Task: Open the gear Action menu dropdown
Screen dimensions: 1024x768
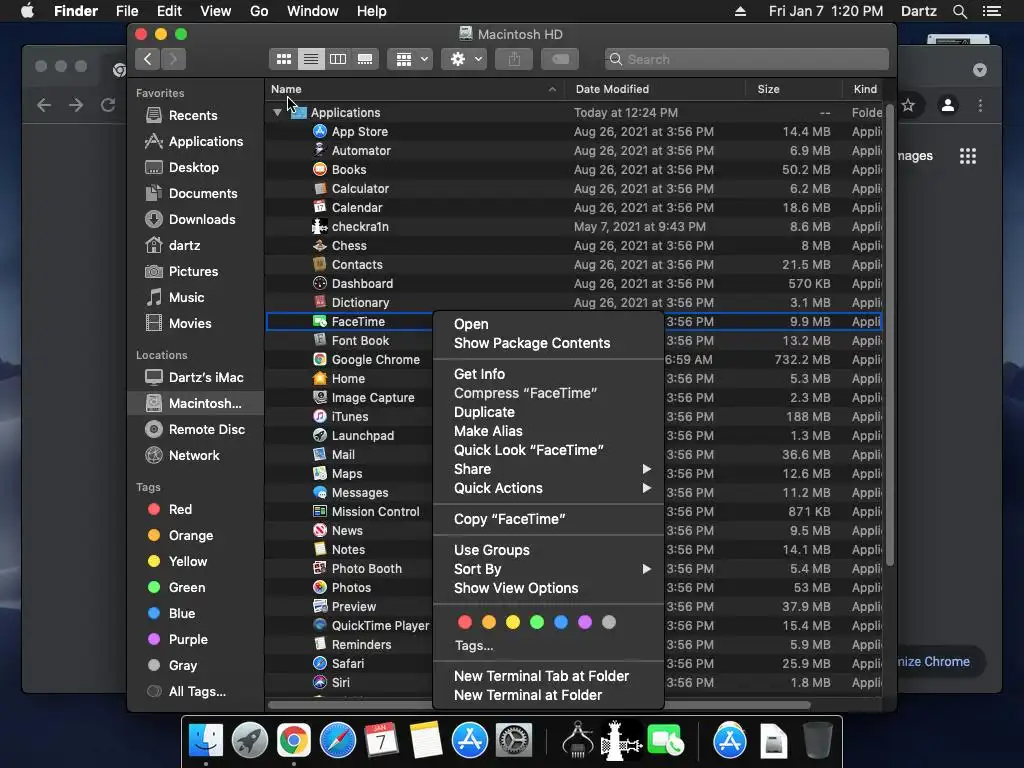Action: [x=464, y=59]
